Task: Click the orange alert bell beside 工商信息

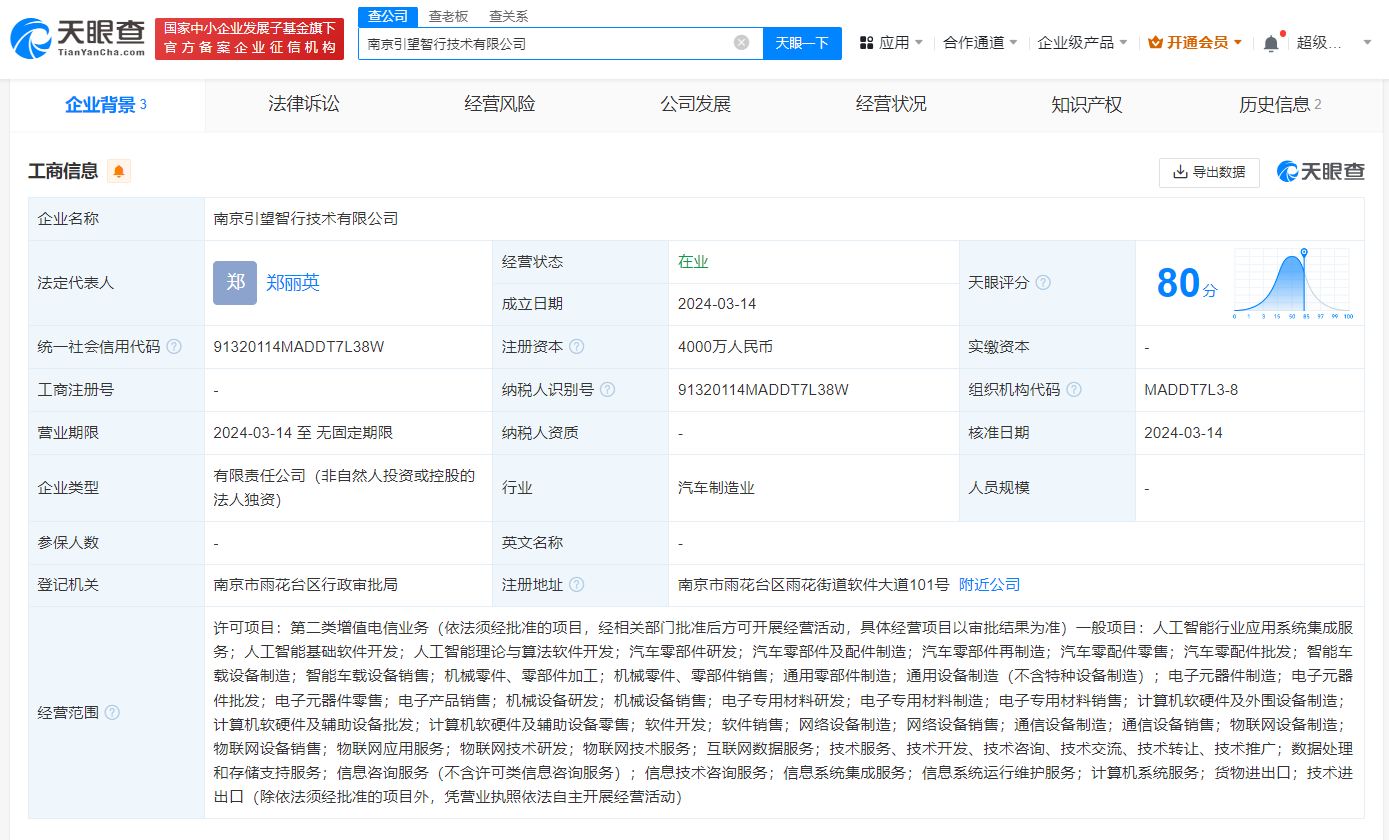Action: (119, 171)
